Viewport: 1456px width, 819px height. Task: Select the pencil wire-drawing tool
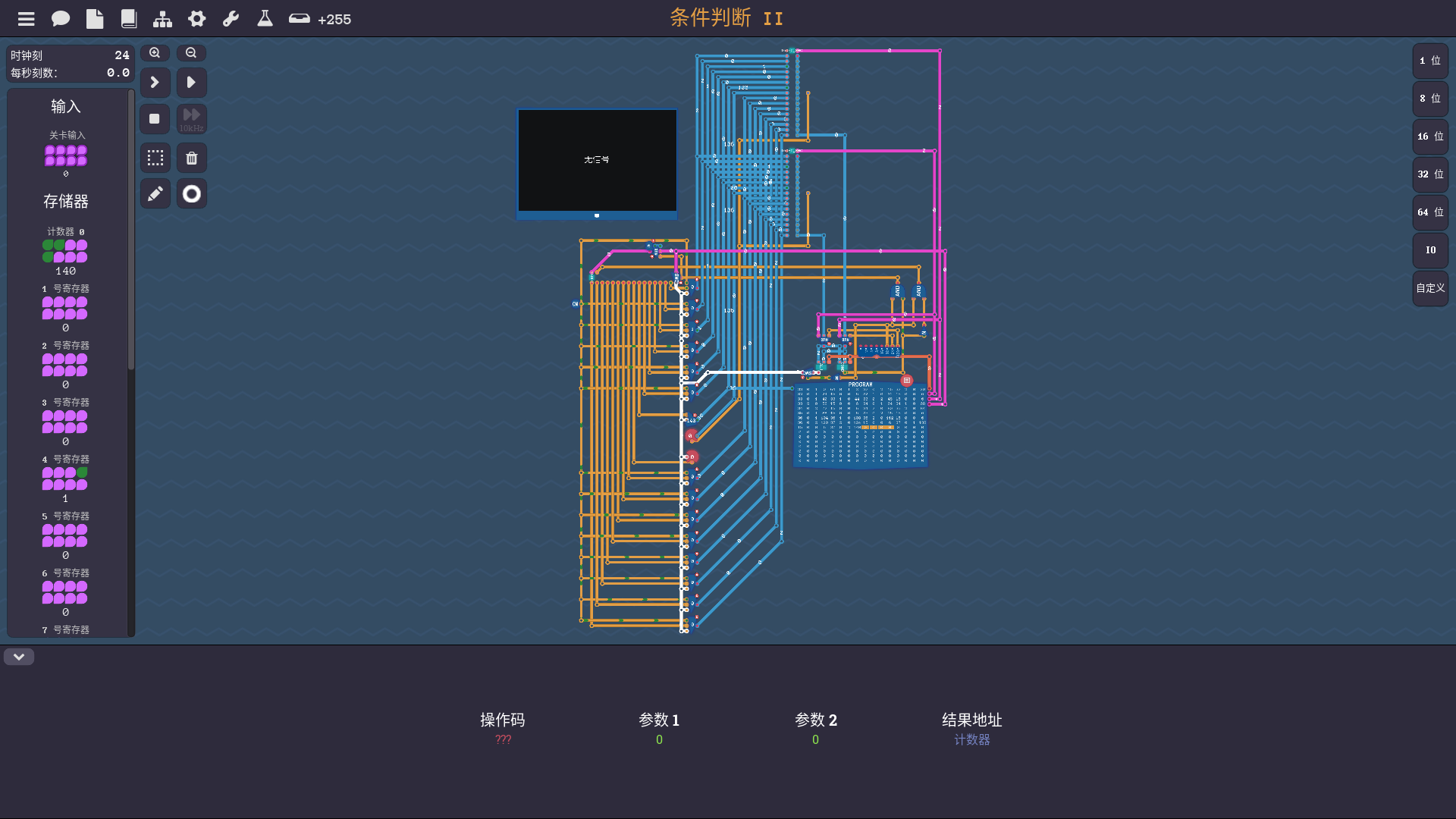point(155,194)
